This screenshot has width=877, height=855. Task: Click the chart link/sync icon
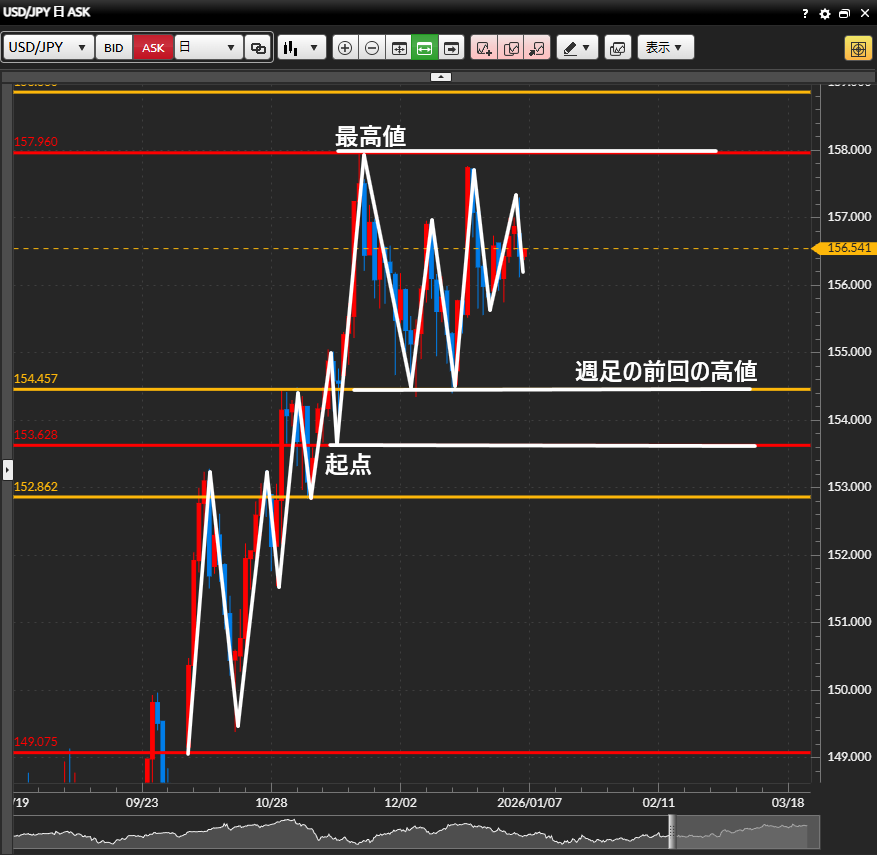[x=258, y=48]
